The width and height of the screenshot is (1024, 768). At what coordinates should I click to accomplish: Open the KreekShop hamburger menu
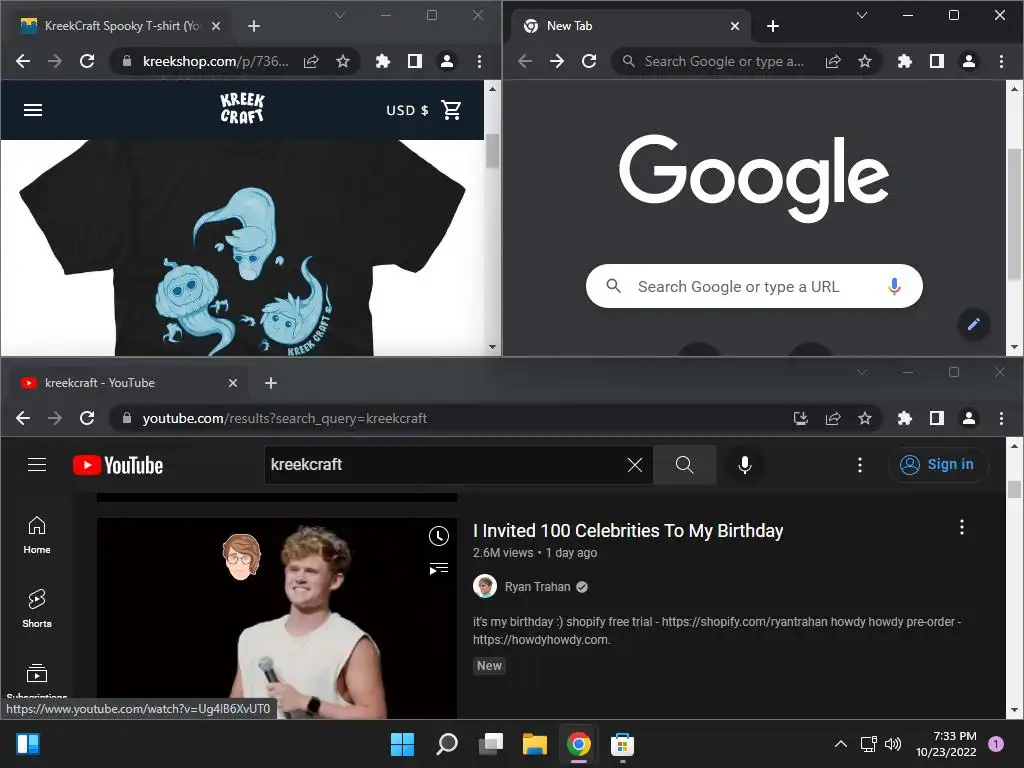[33, 110]
